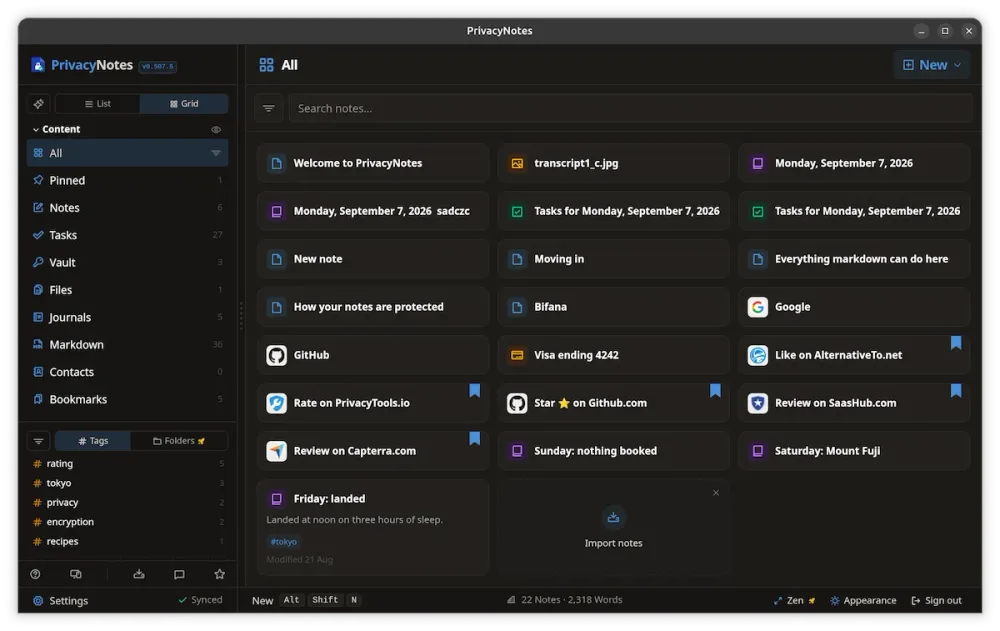This screenshot has height=631, width=1000.
Task: Select the Tags tab
Action: pyautogui.click(x=93, y=441)
